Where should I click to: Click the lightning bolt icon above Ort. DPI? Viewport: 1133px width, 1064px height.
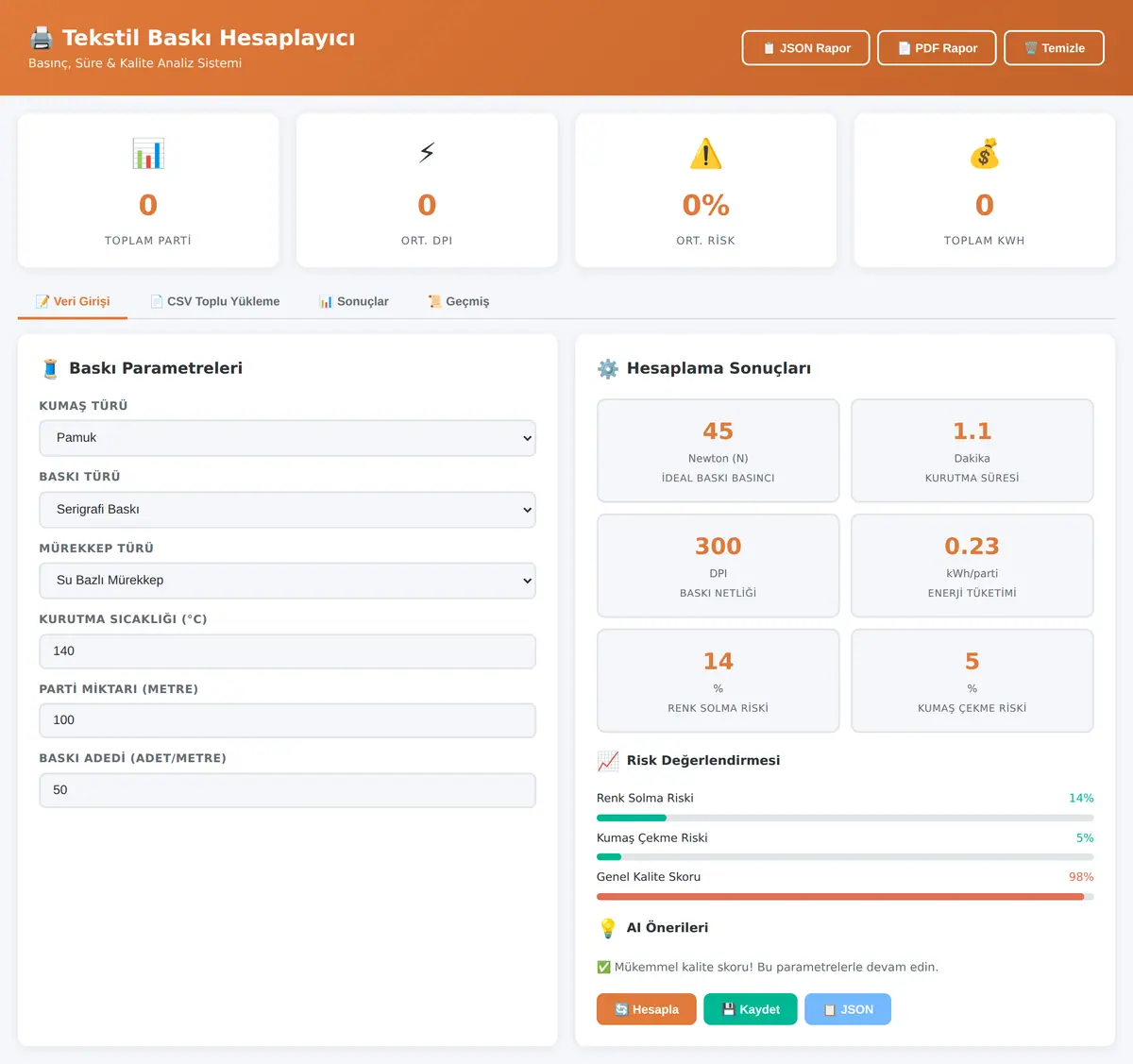pyautogui.click(x=427, y=153)
